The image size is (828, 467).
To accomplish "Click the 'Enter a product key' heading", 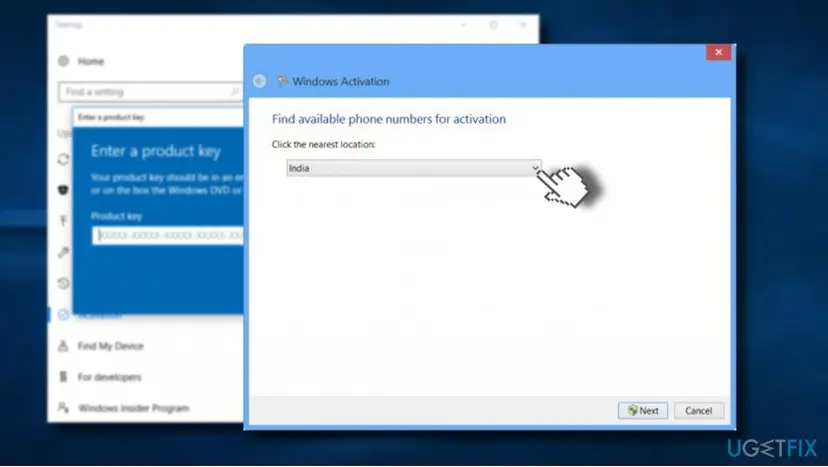I will click(156, 152).
